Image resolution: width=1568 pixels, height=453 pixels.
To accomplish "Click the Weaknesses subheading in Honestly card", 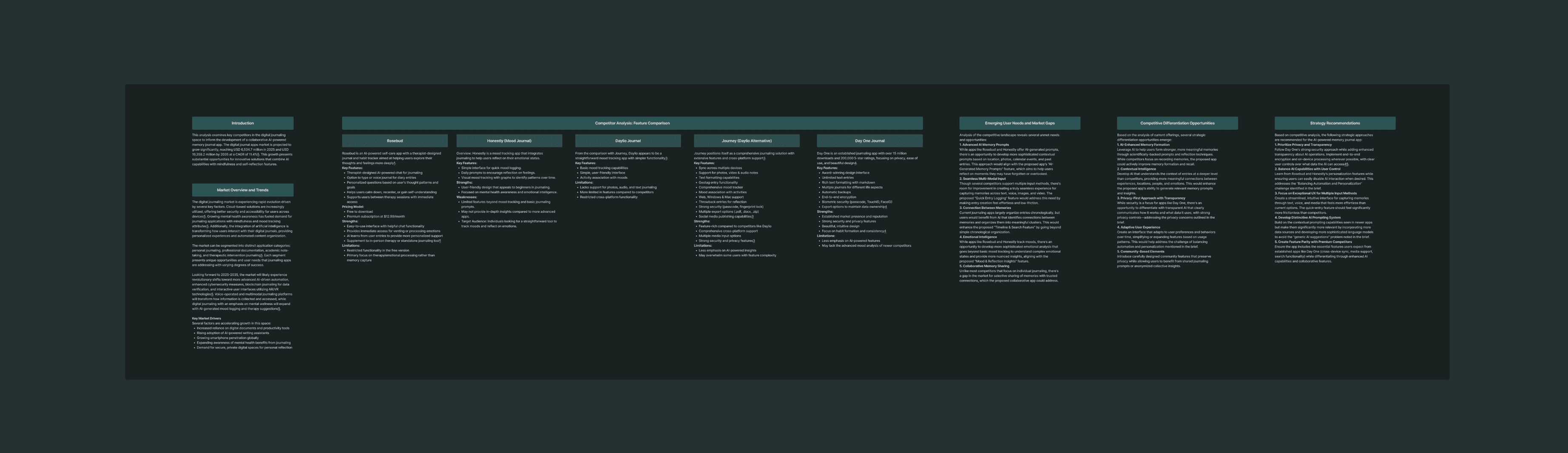I will (x=467, y=197).
